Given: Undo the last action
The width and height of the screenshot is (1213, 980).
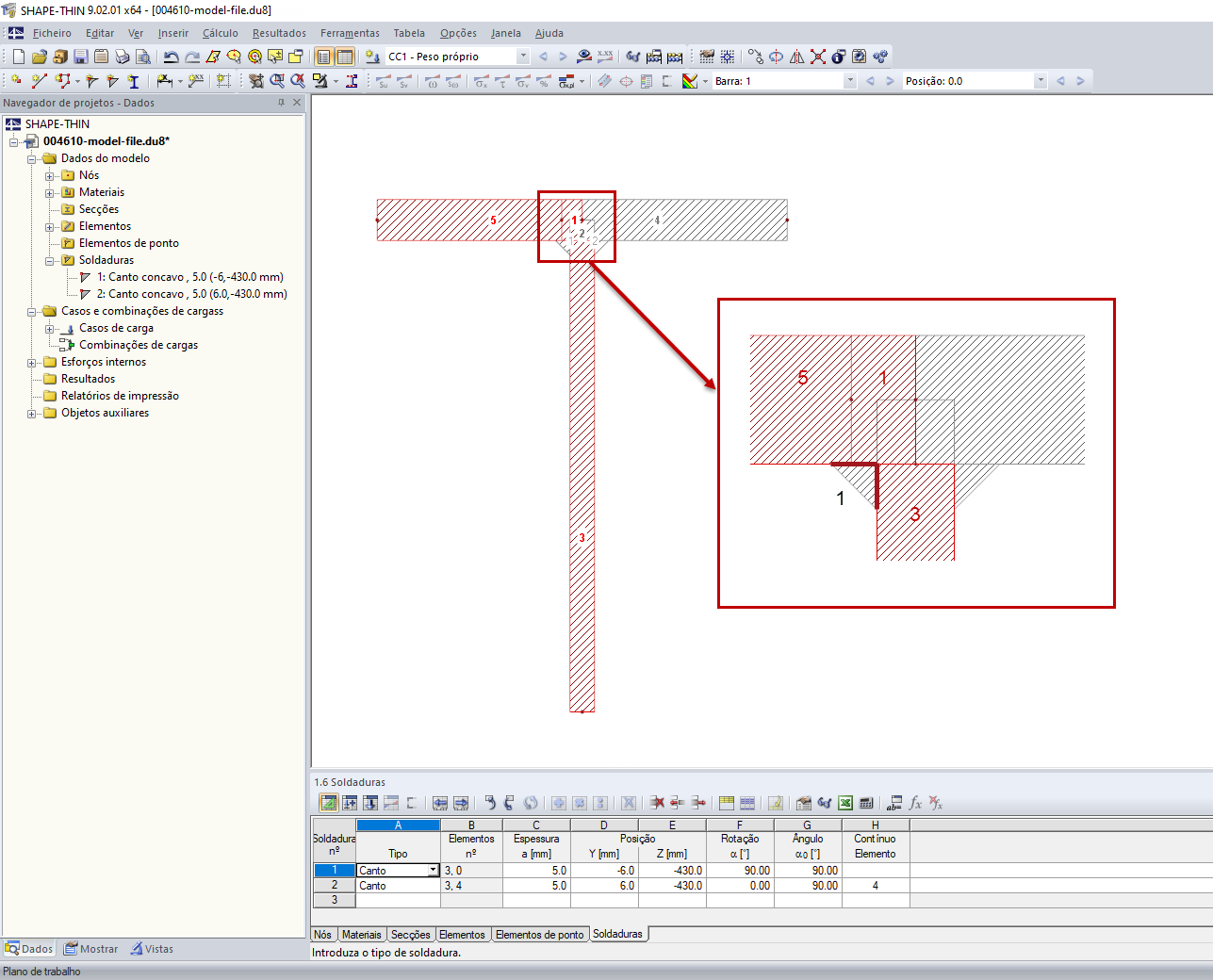Looking at the screenshot, I should pyautogui.click(x=172, y=57).
